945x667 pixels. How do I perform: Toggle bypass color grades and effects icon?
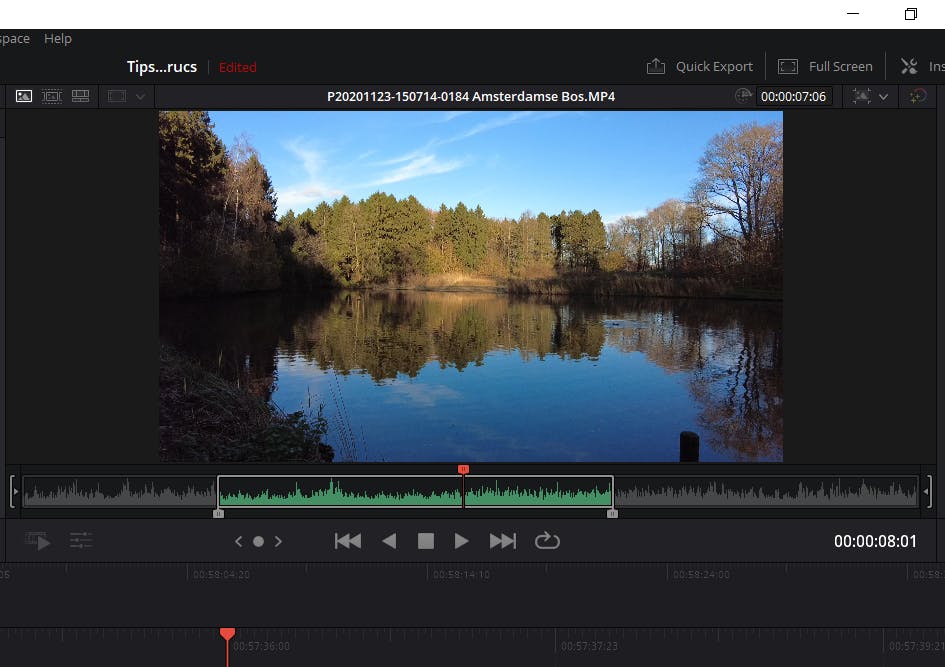point(917,96)
